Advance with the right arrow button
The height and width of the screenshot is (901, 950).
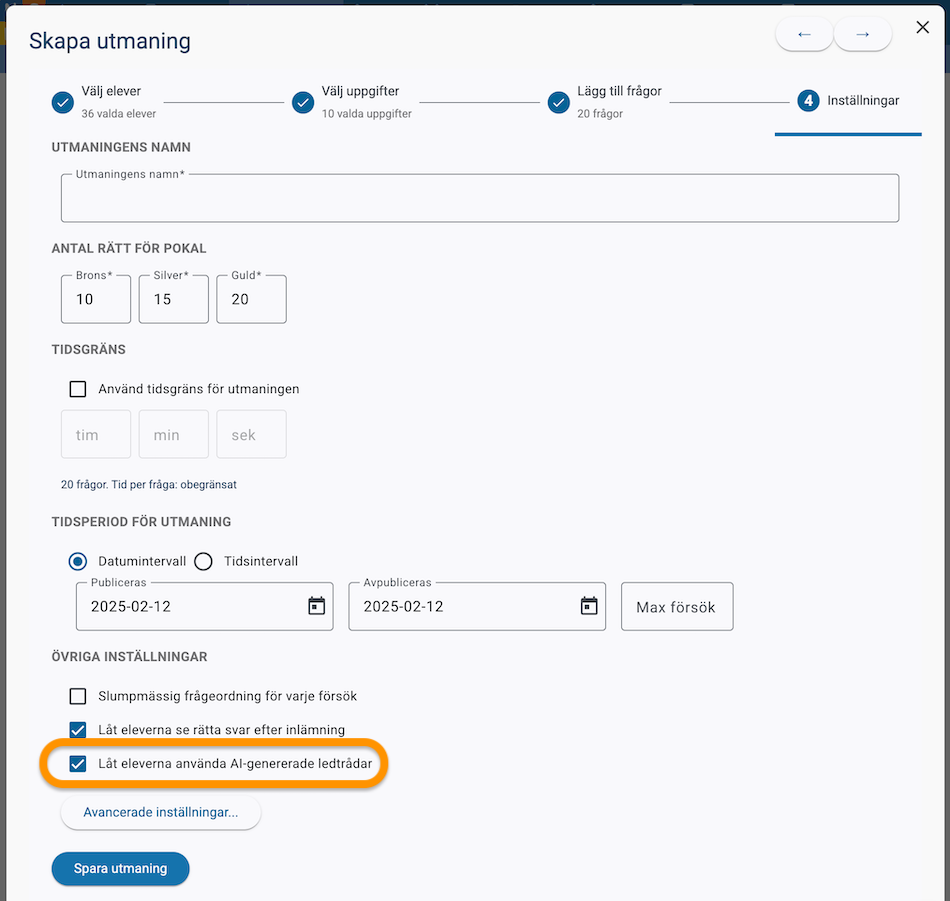[x=862, y=35]
